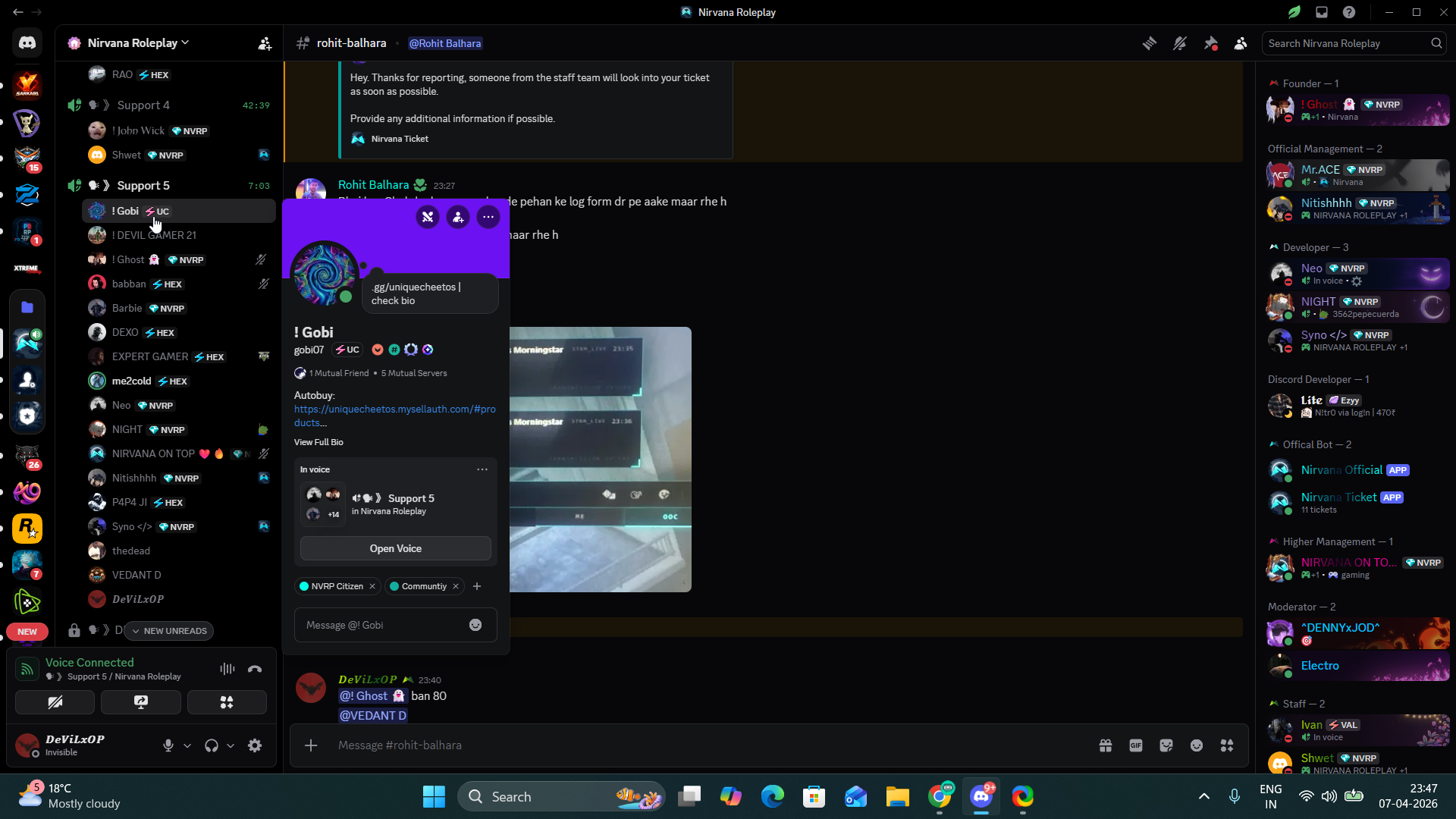Disconnect from the voice channel
1456x819 pixels.
coord(255,669)
